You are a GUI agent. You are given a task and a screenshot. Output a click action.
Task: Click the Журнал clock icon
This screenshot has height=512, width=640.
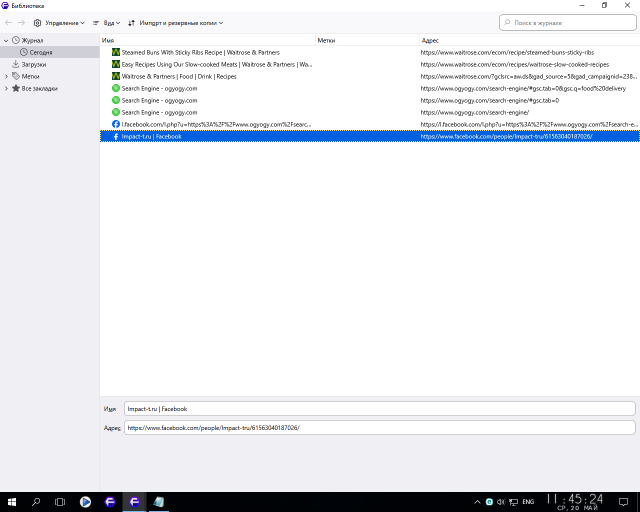pyautogui.click(x=16, y=40)
